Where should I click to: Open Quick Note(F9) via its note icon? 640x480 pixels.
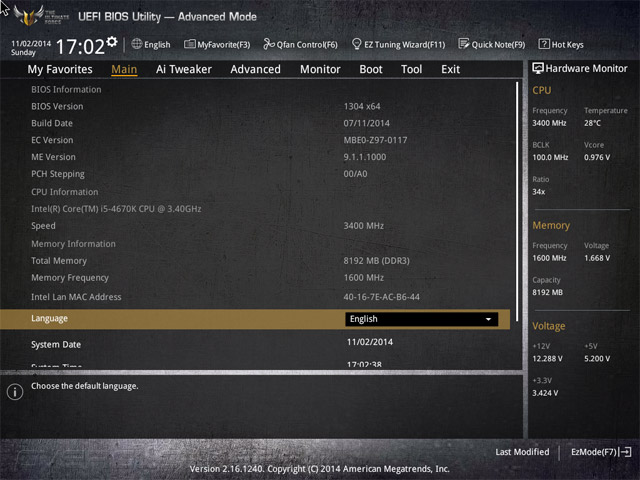(464, 44)
